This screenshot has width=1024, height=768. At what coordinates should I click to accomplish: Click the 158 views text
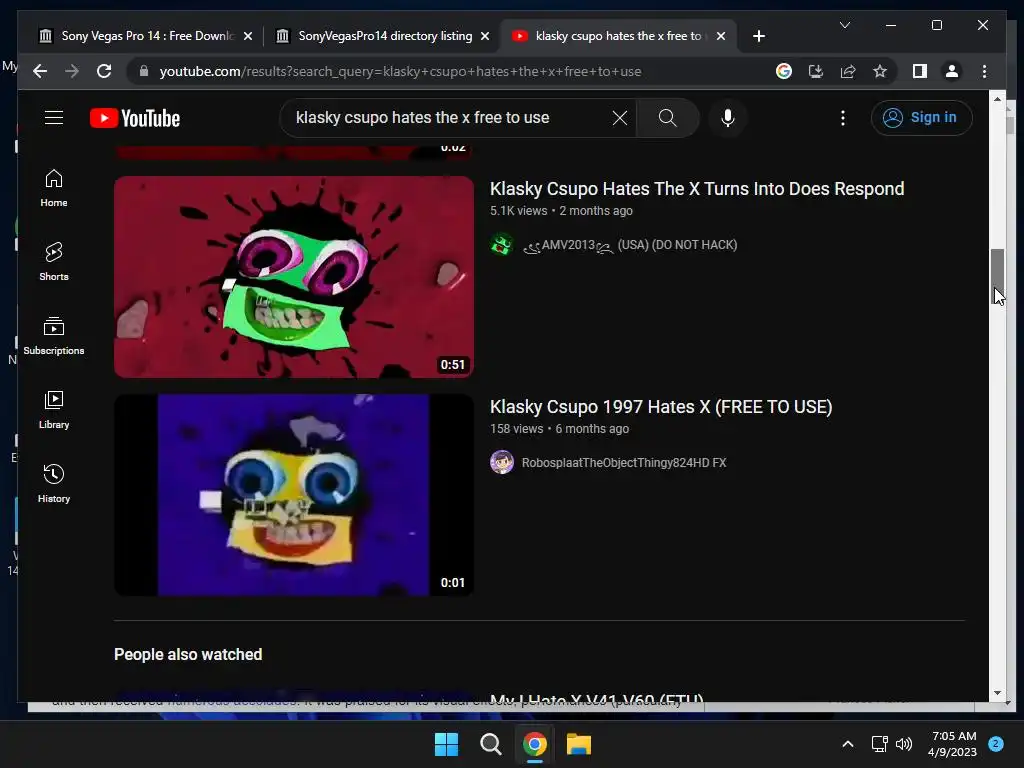pos(516,429)
